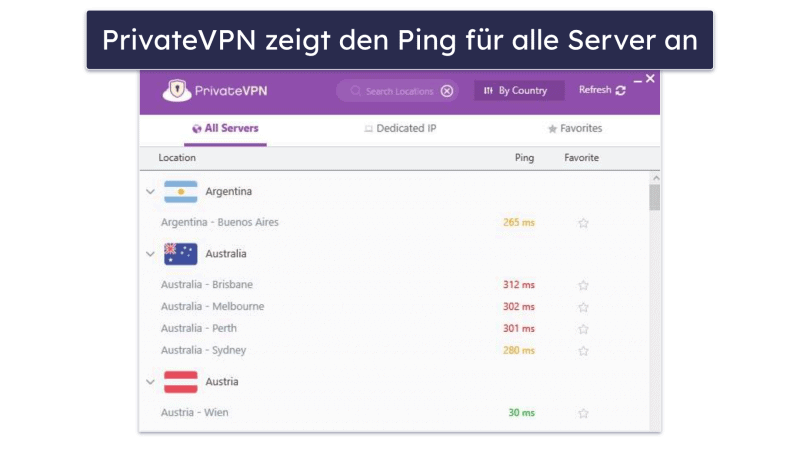
Task: Add Australia - Sydney to favorites
Action: coord(583,351)
